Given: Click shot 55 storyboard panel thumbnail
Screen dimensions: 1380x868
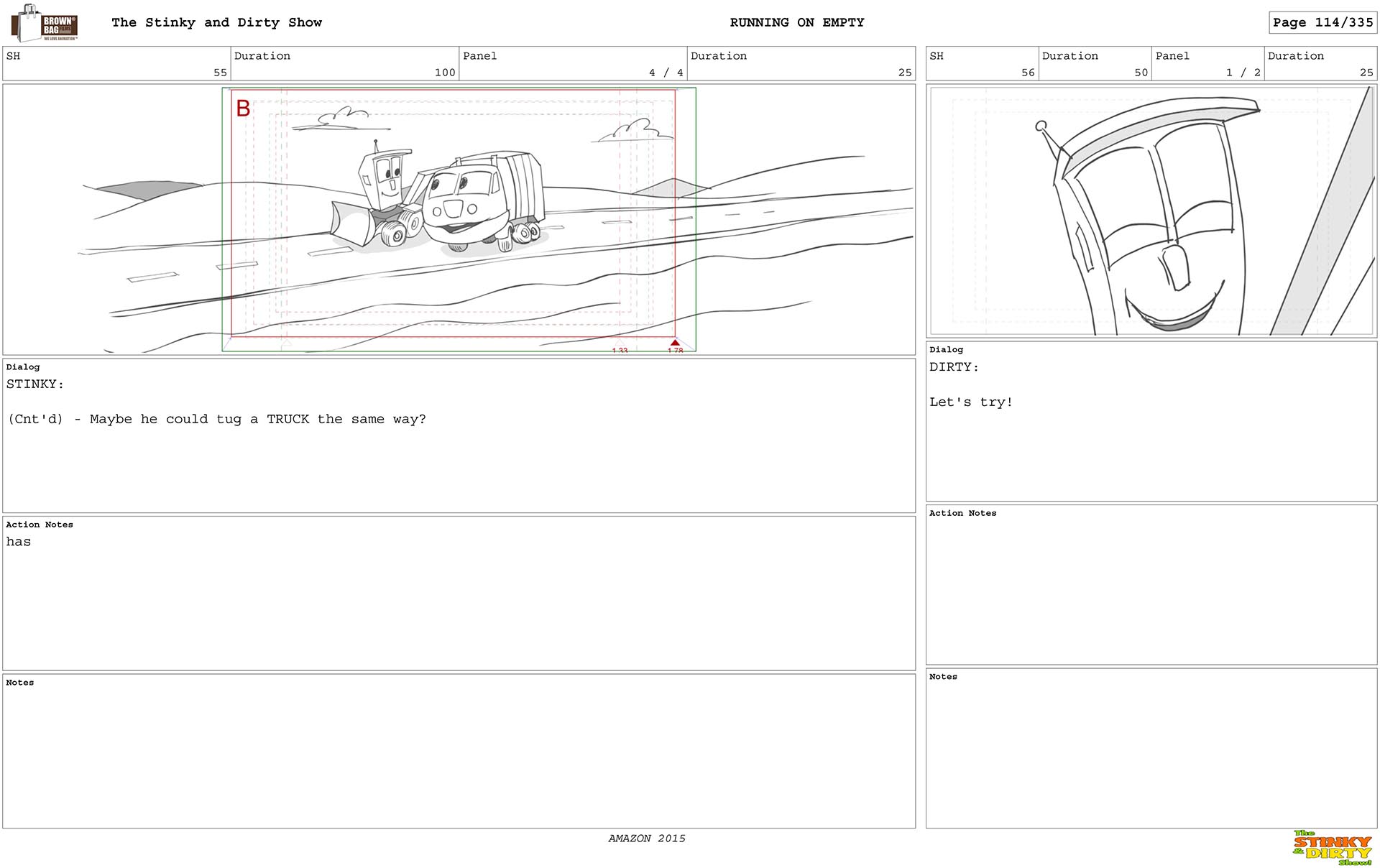Looking at the screenshot, I should (459, 219).
